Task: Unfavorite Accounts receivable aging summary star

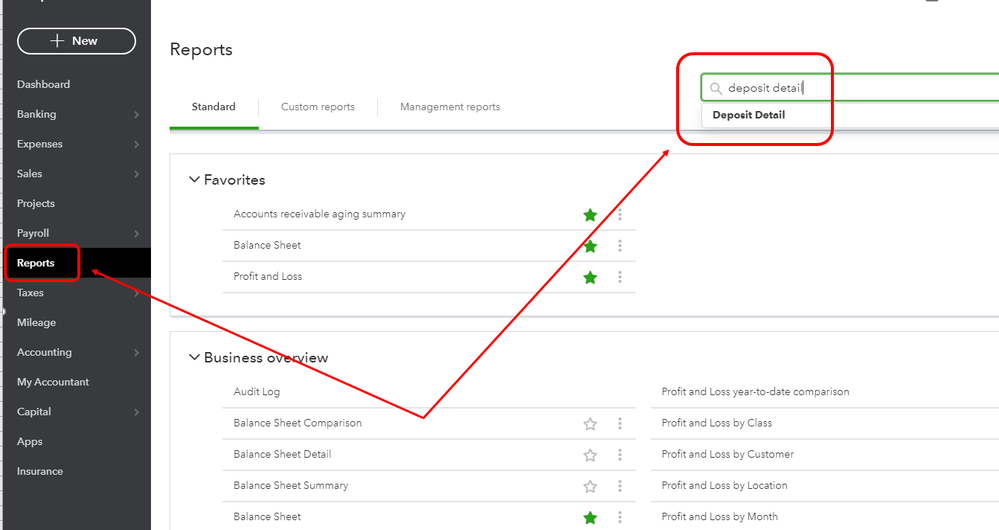Action: click(x=590, y=215)
